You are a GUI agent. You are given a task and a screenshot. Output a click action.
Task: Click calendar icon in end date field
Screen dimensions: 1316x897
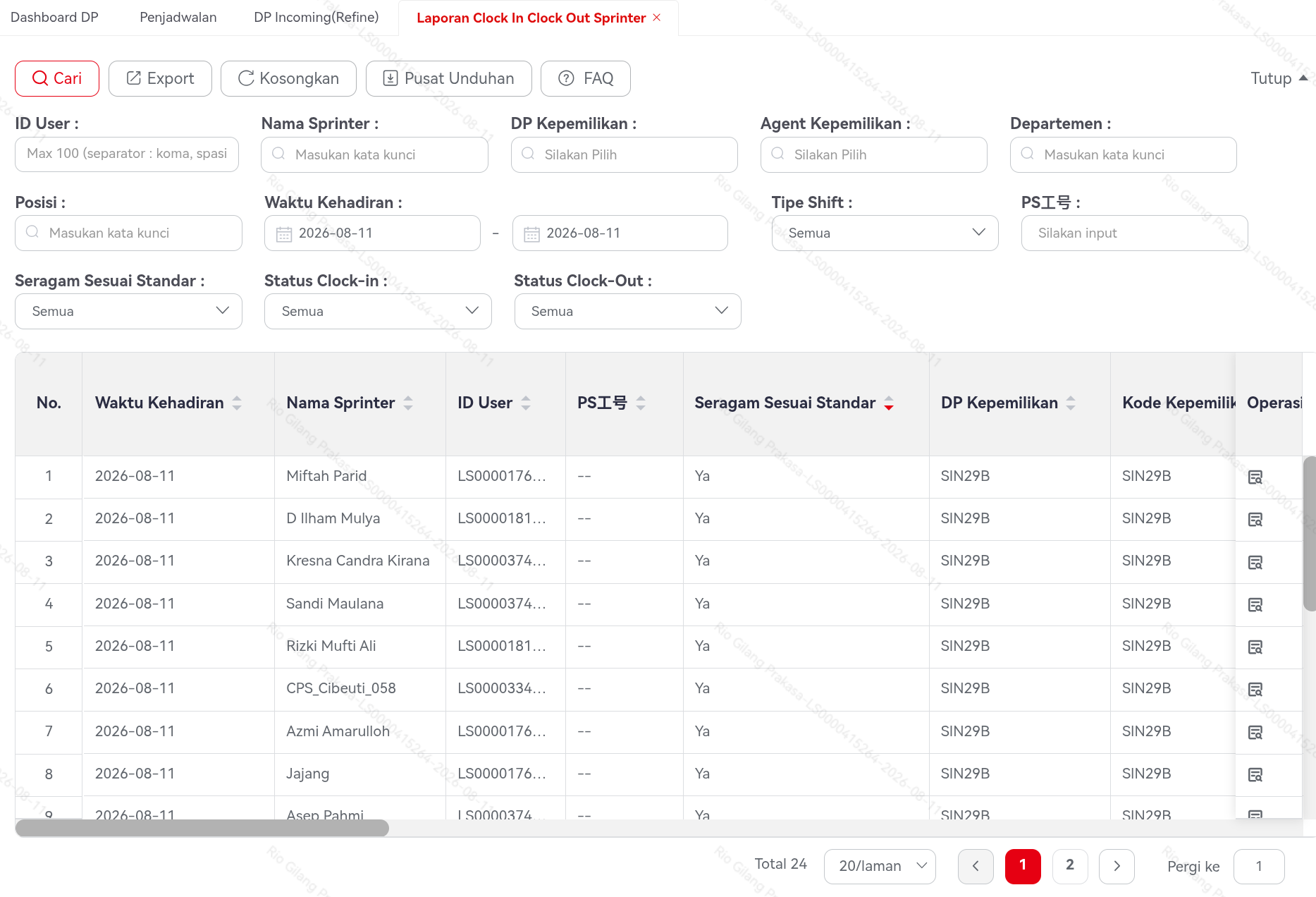(532, 234)
